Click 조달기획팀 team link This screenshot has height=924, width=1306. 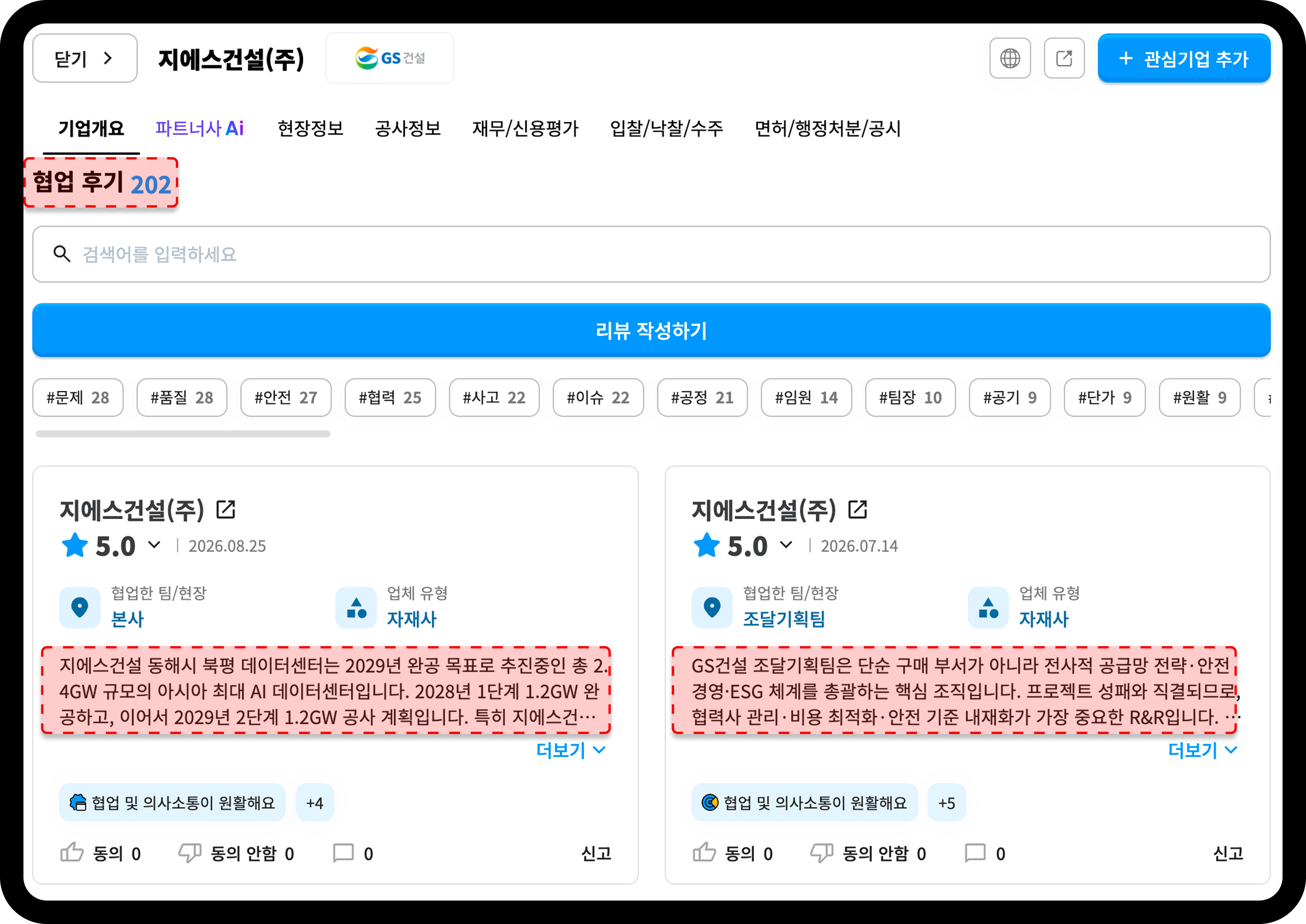pyautogui.click(x=784, y=619)
